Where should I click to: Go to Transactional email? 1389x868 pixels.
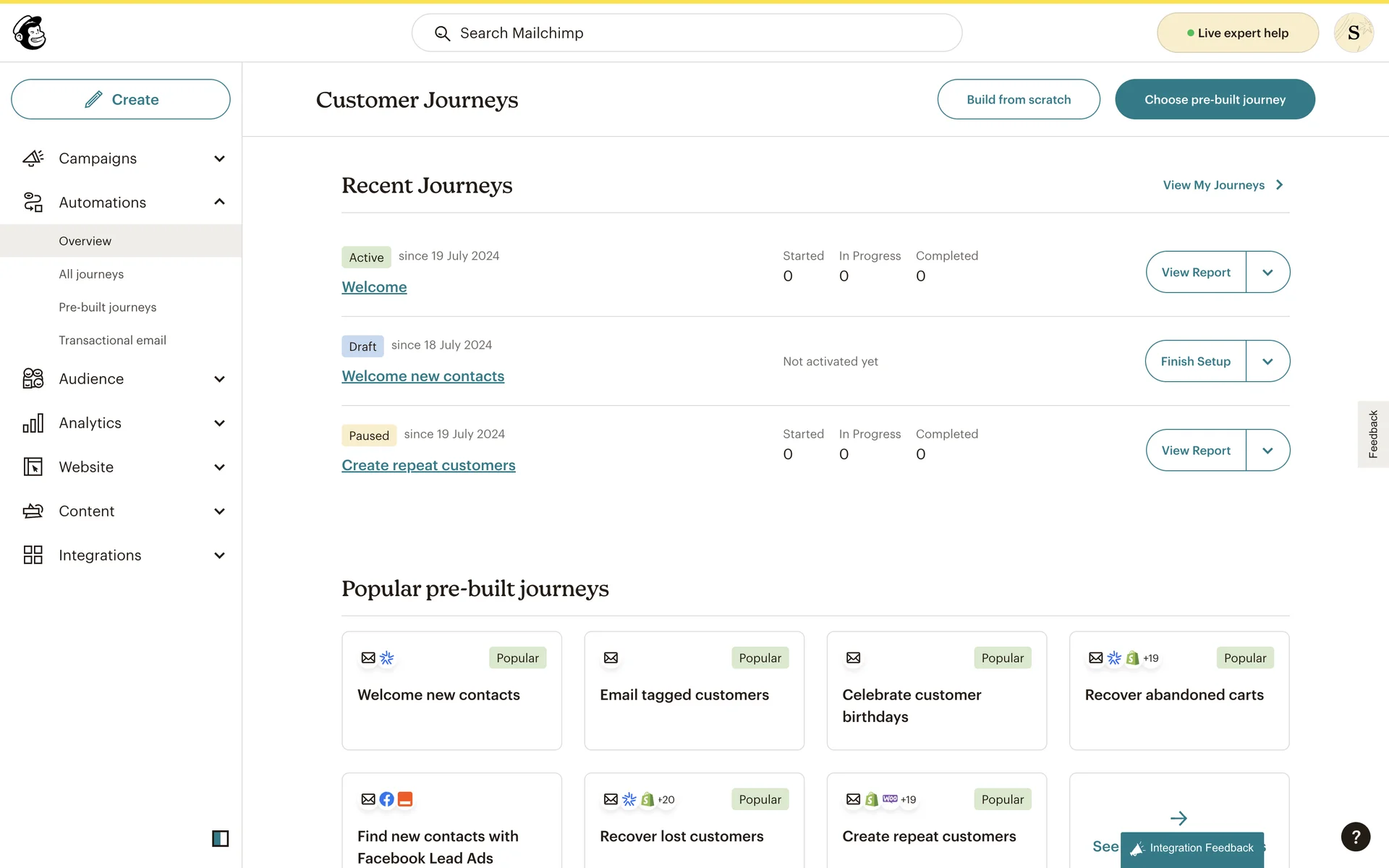(x=112, y=340)
